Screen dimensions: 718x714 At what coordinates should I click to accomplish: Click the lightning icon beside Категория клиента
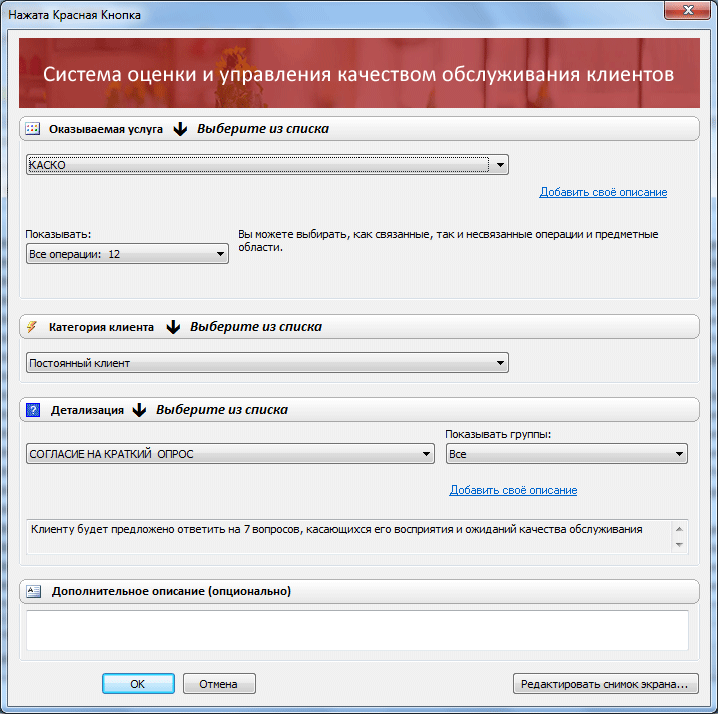[x=32, y=327]
